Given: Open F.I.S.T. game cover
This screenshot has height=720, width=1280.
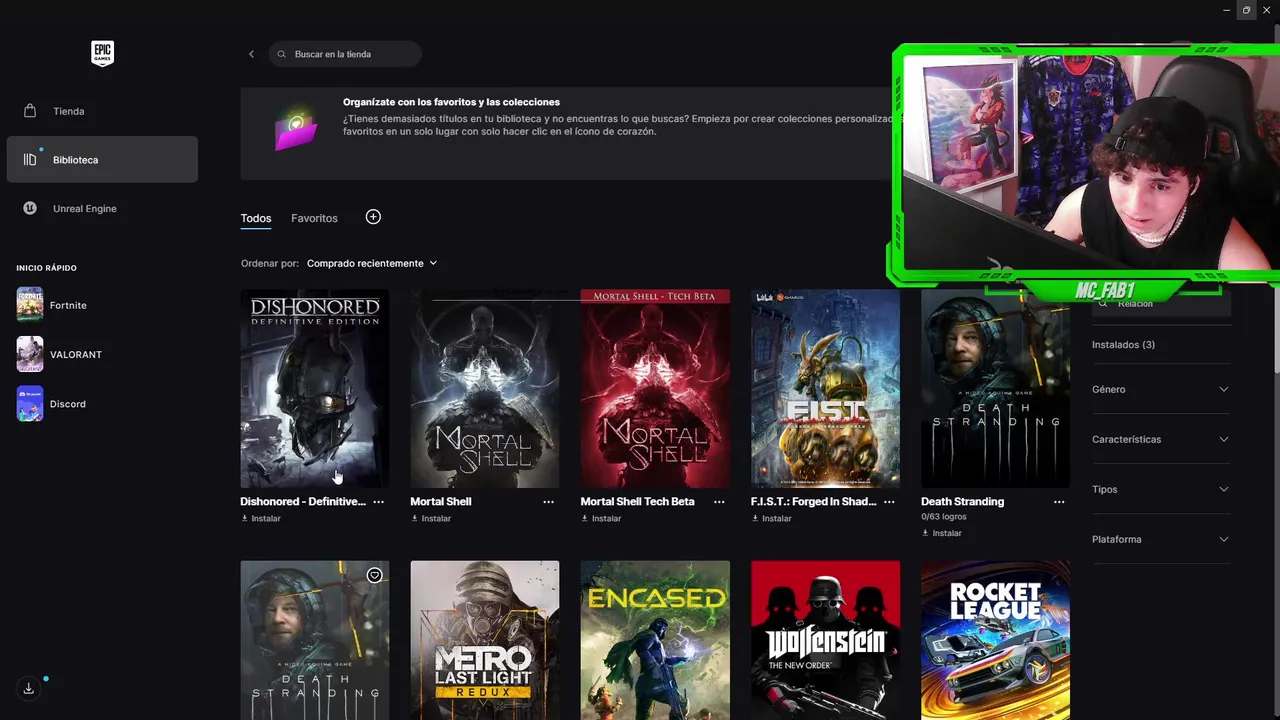Looking at the screenshot, I should click(825, 389).
